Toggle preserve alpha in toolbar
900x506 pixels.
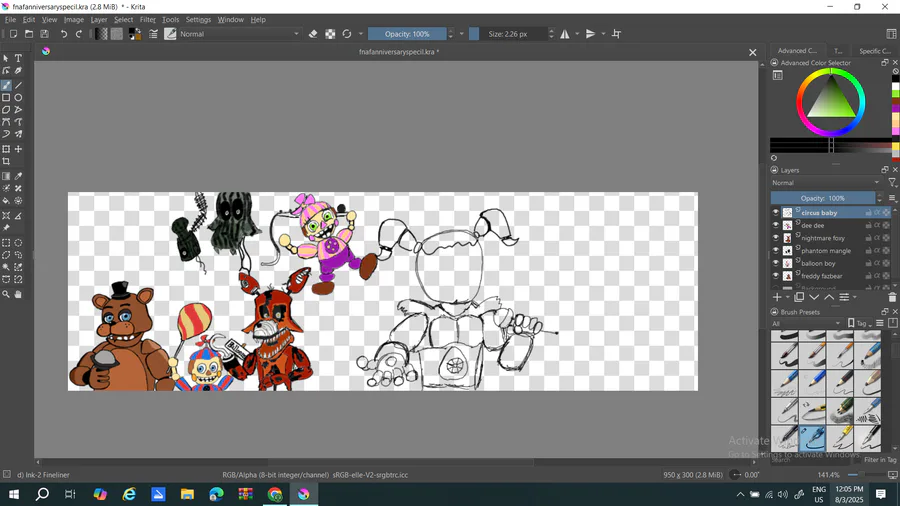click(x=330, y=34)
